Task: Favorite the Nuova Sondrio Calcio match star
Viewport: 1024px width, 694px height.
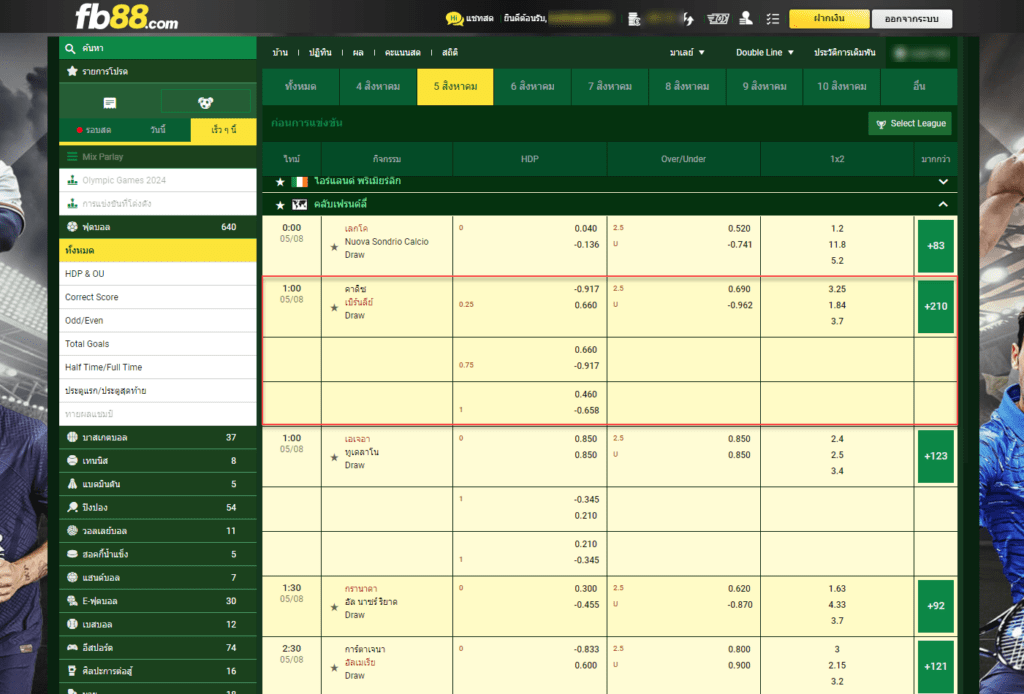Action: coord(334,247)
